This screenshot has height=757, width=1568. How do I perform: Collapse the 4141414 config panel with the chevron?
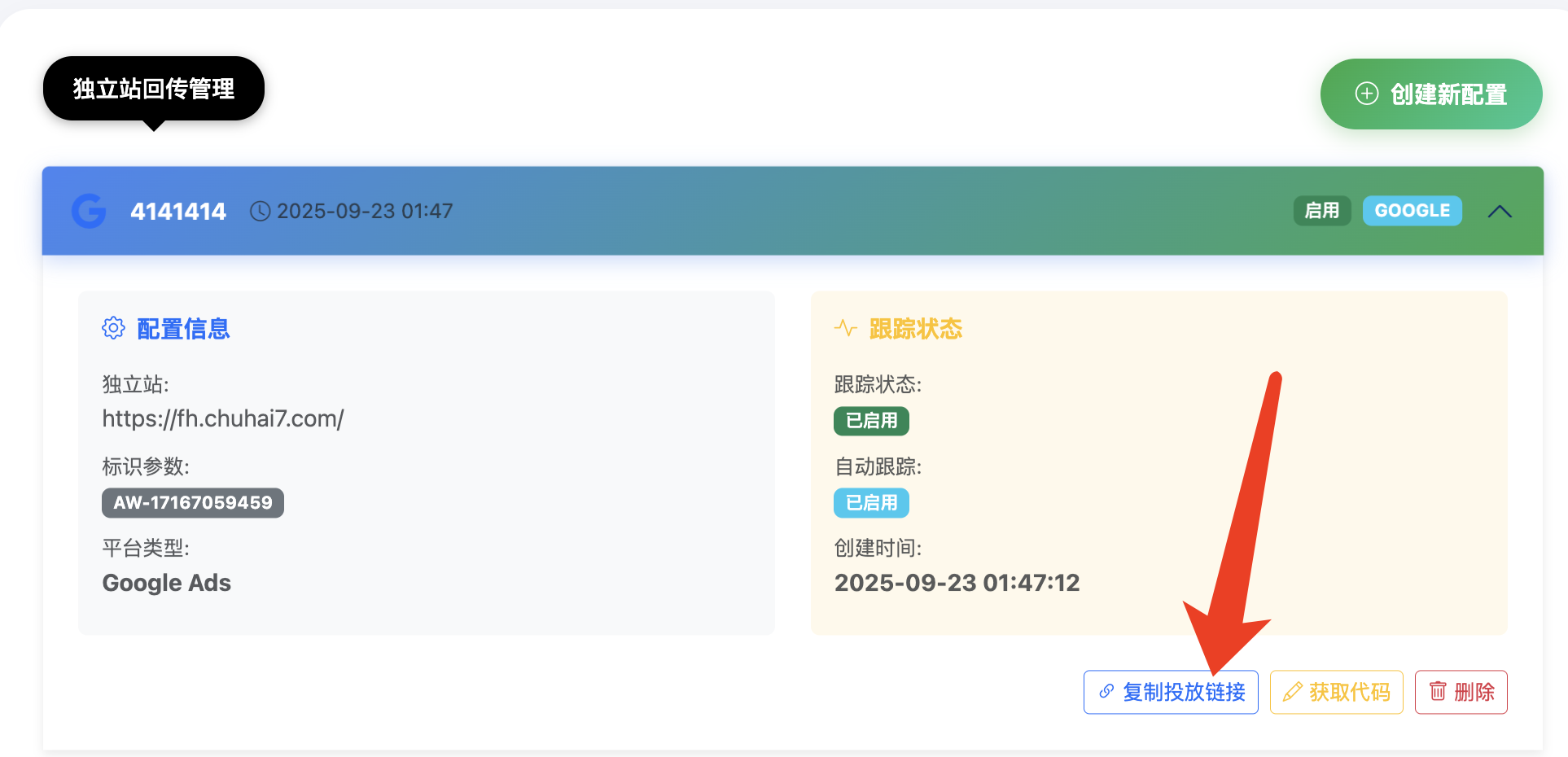(1500, 212)
